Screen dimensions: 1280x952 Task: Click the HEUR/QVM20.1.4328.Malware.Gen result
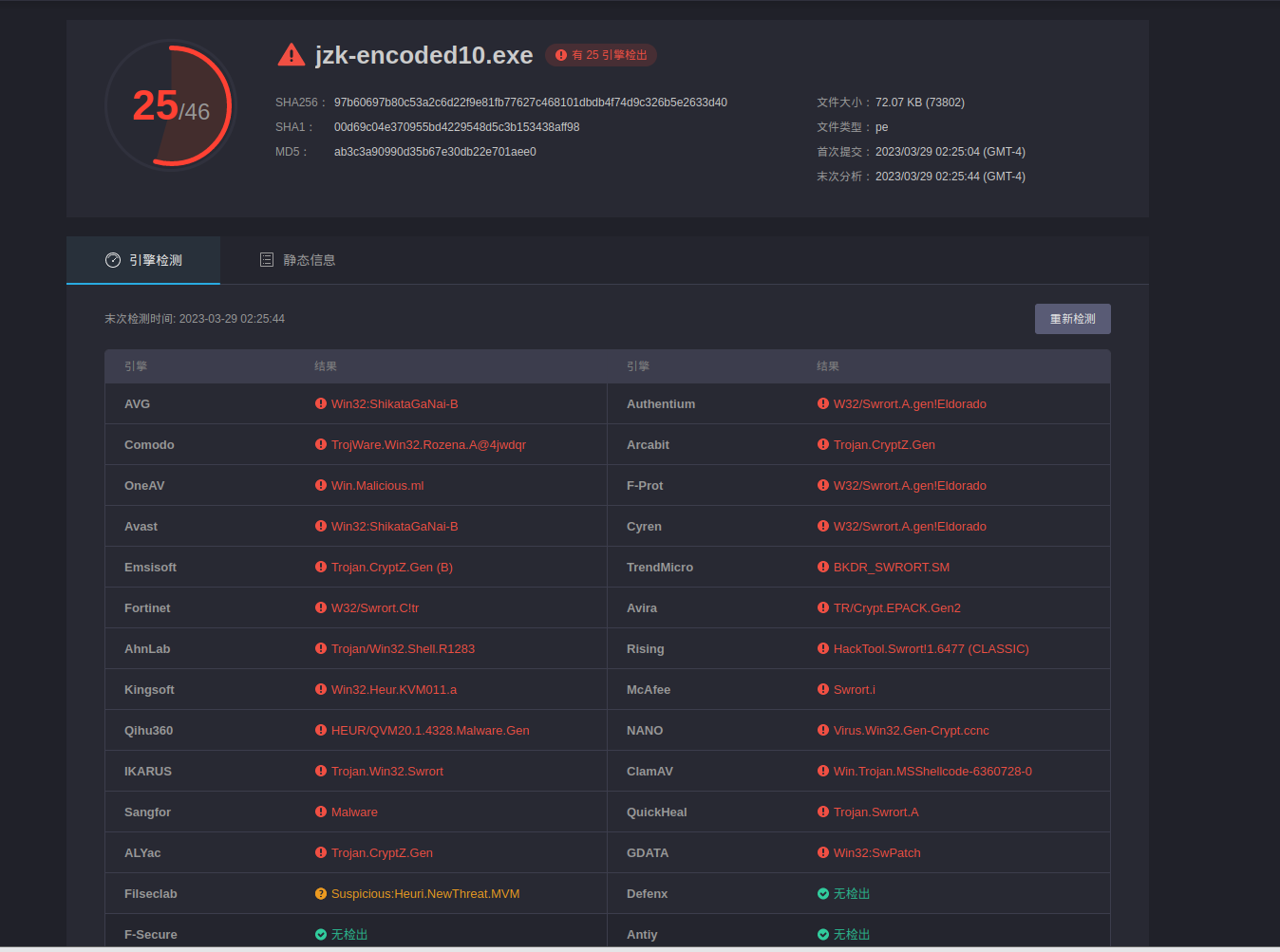430,730
